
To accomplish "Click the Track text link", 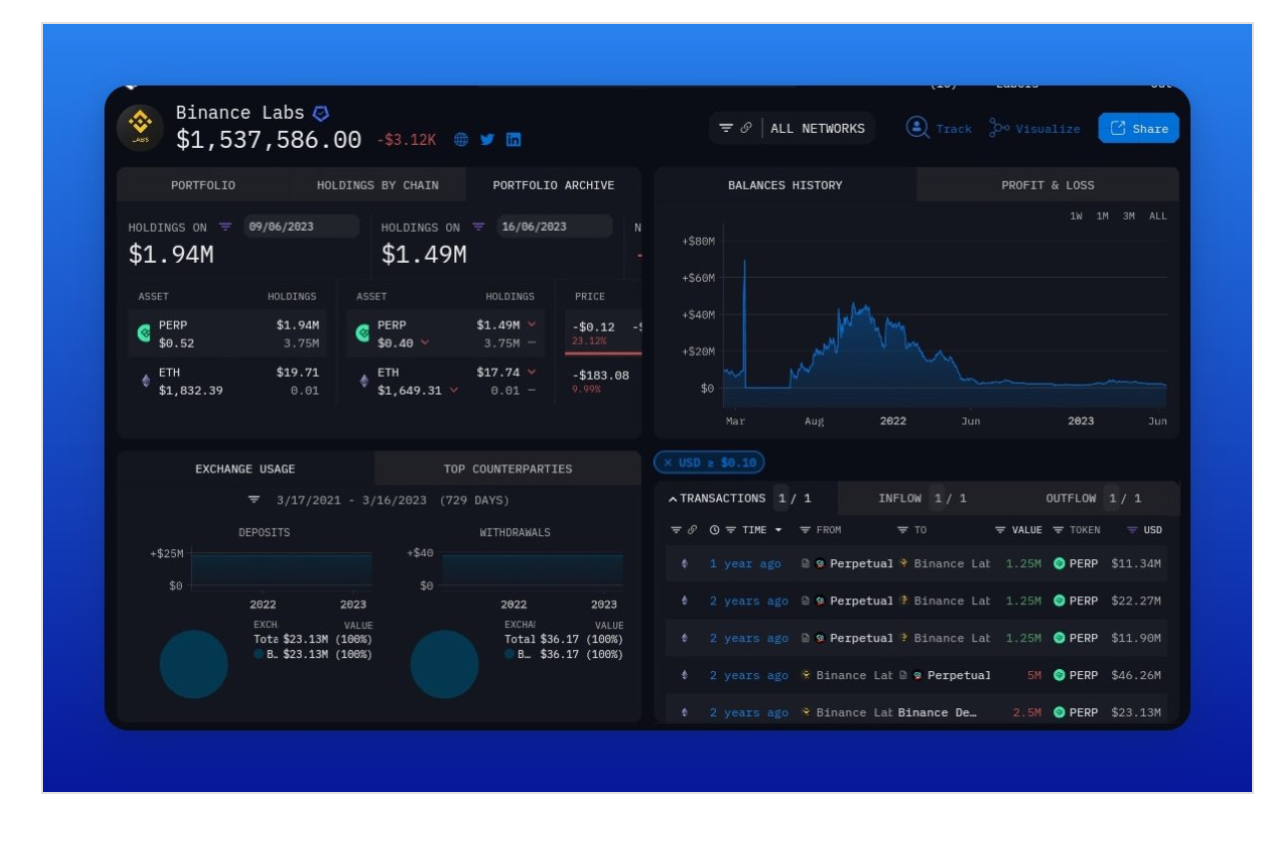I will [x=954, y=129].
